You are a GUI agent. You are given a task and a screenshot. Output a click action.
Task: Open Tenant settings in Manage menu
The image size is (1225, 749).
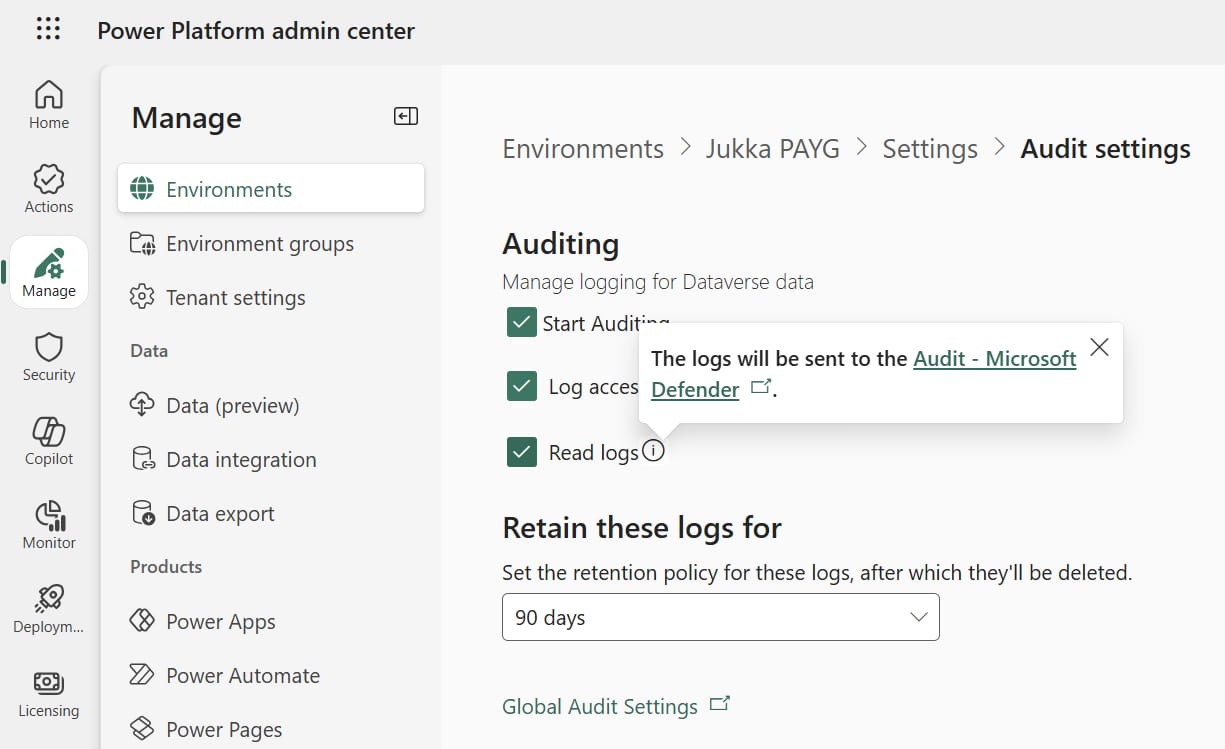point(235,298)
